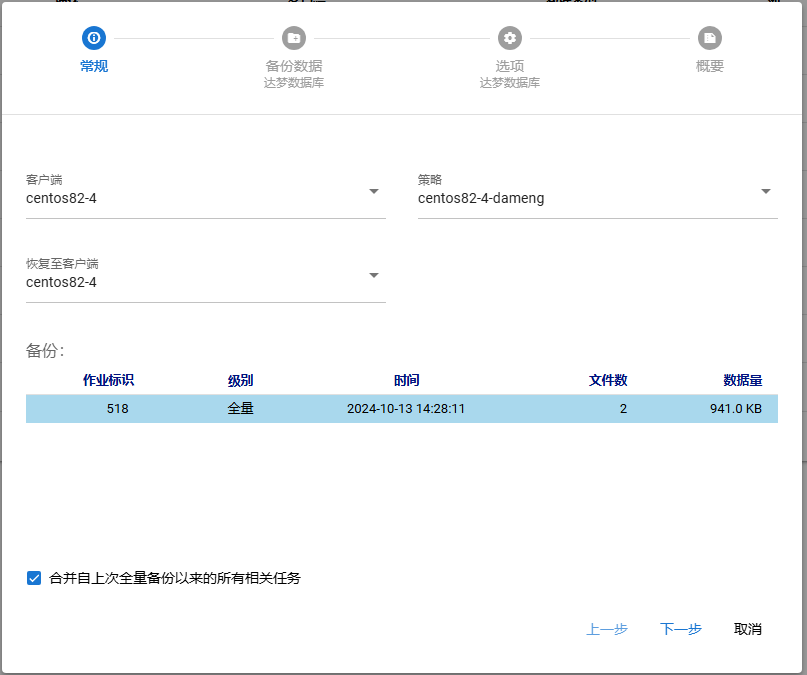Click the 取消 button
This screenshot has height=675, width=807.
(748, 629)
